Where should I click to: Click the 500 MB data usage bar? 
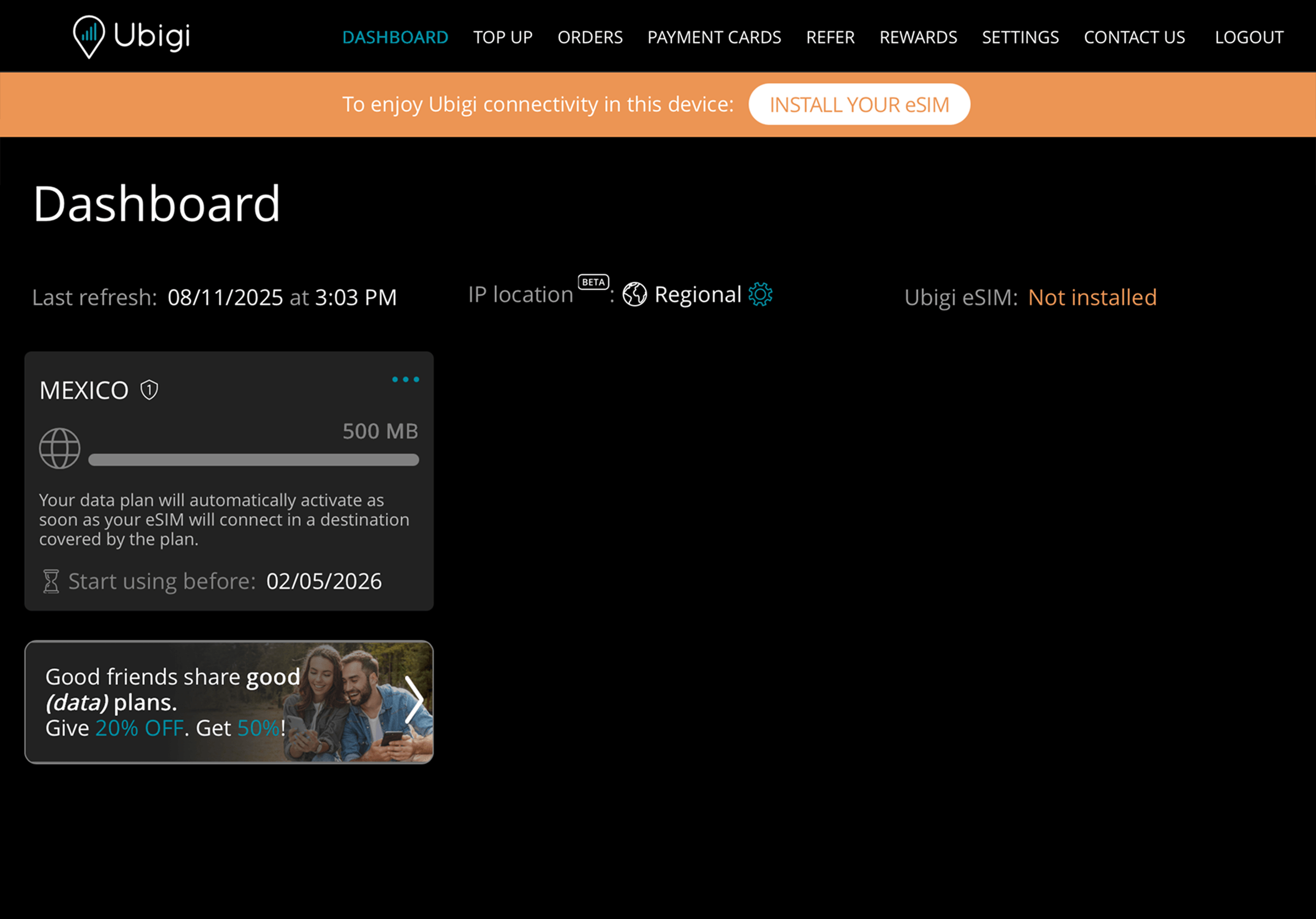(254, 459)
